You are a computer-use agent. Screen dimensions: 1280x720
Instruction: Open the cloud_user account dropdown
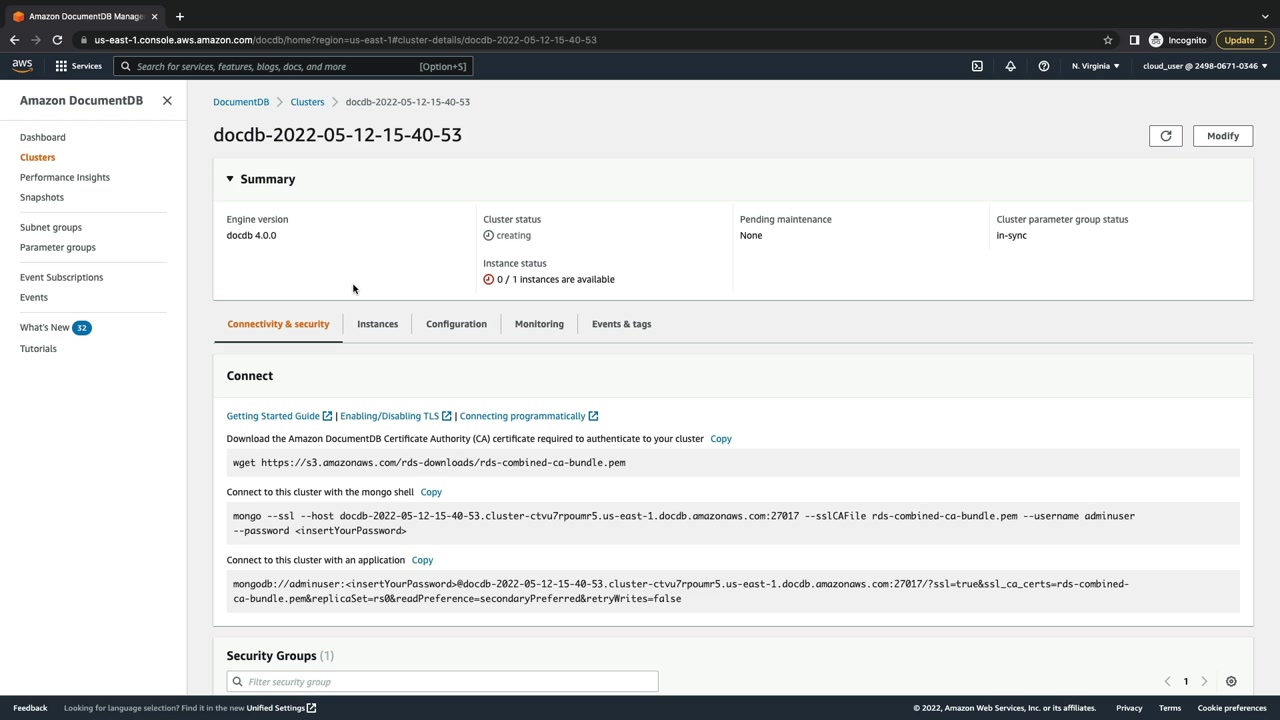(1205, 66)
